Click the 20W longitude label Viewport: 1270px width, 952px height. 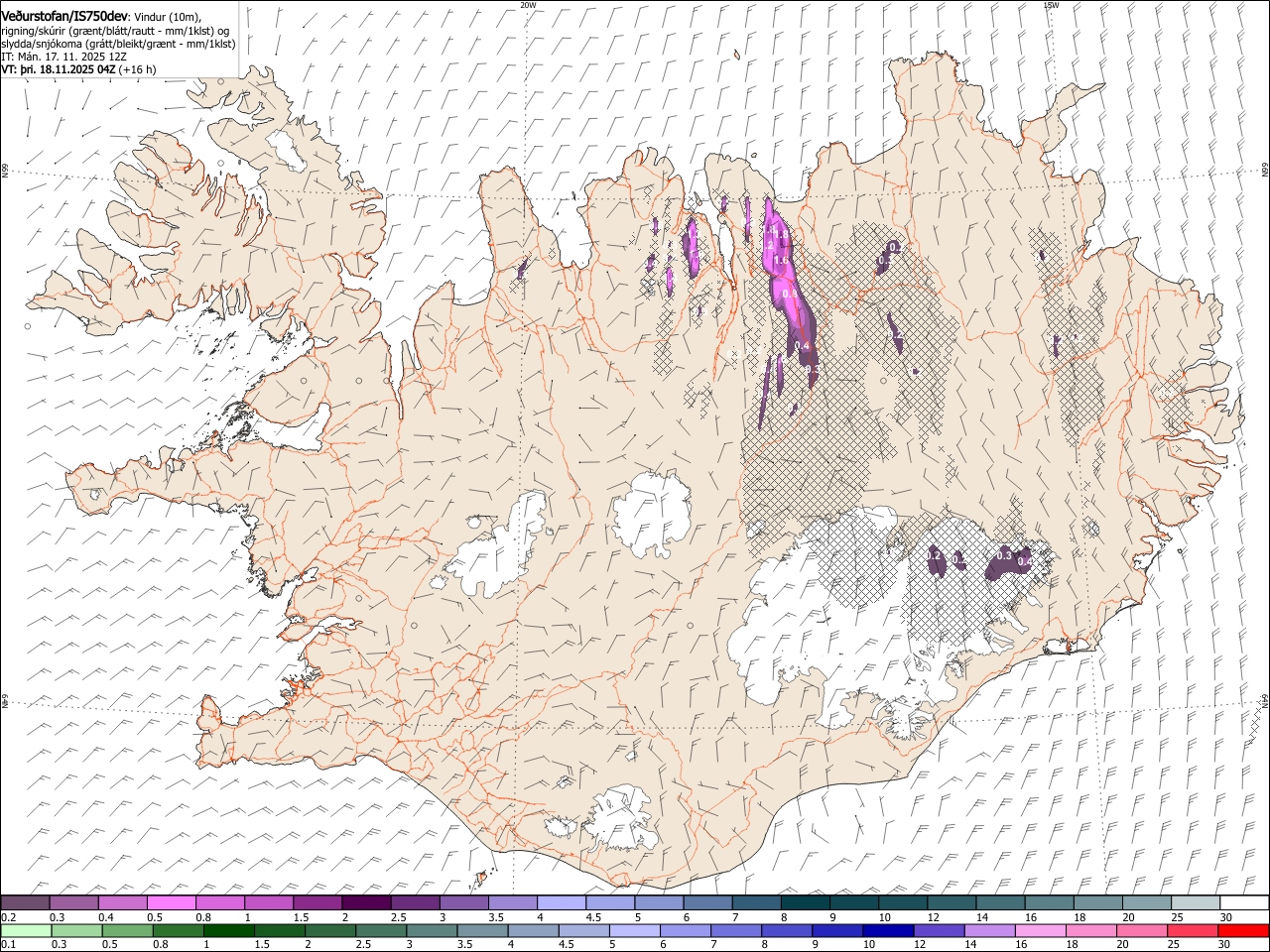[x=528, y=5]
